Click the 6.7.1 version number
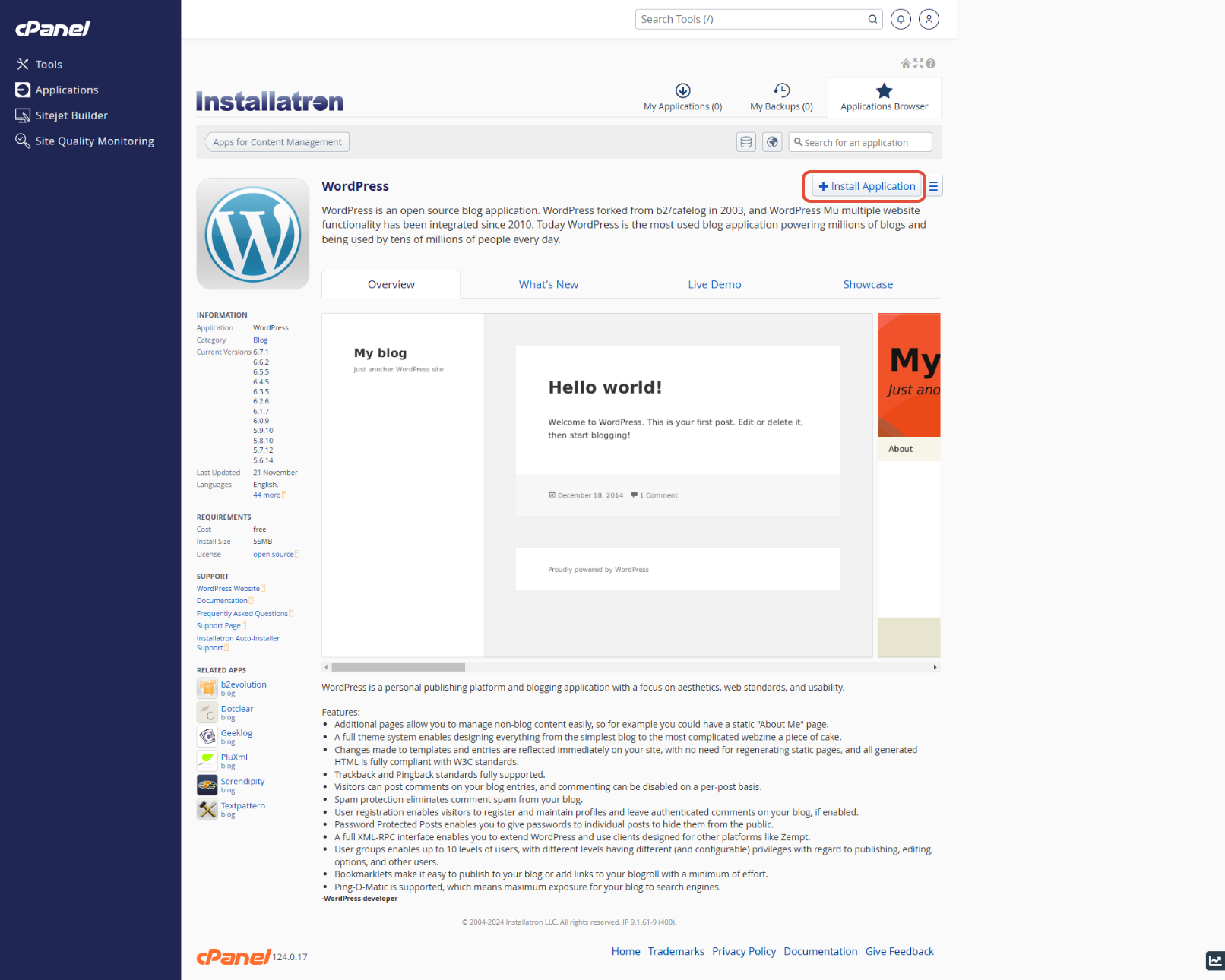 pos(261,352)
